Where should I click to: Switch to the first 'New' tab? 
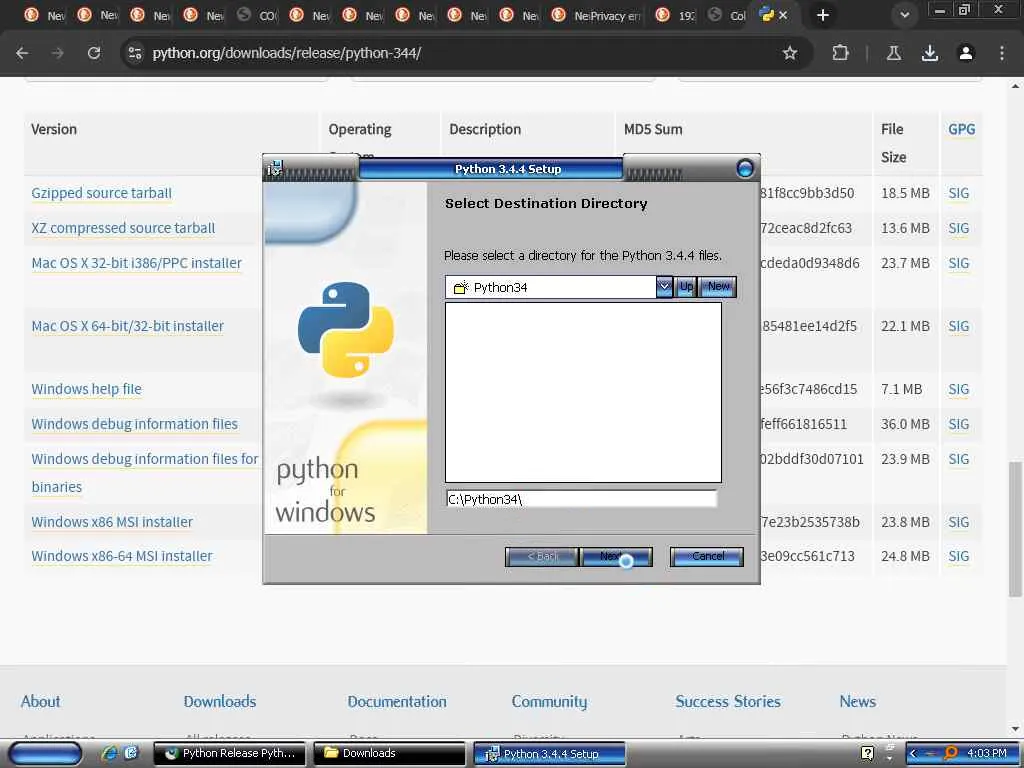[x=44, y=15]
